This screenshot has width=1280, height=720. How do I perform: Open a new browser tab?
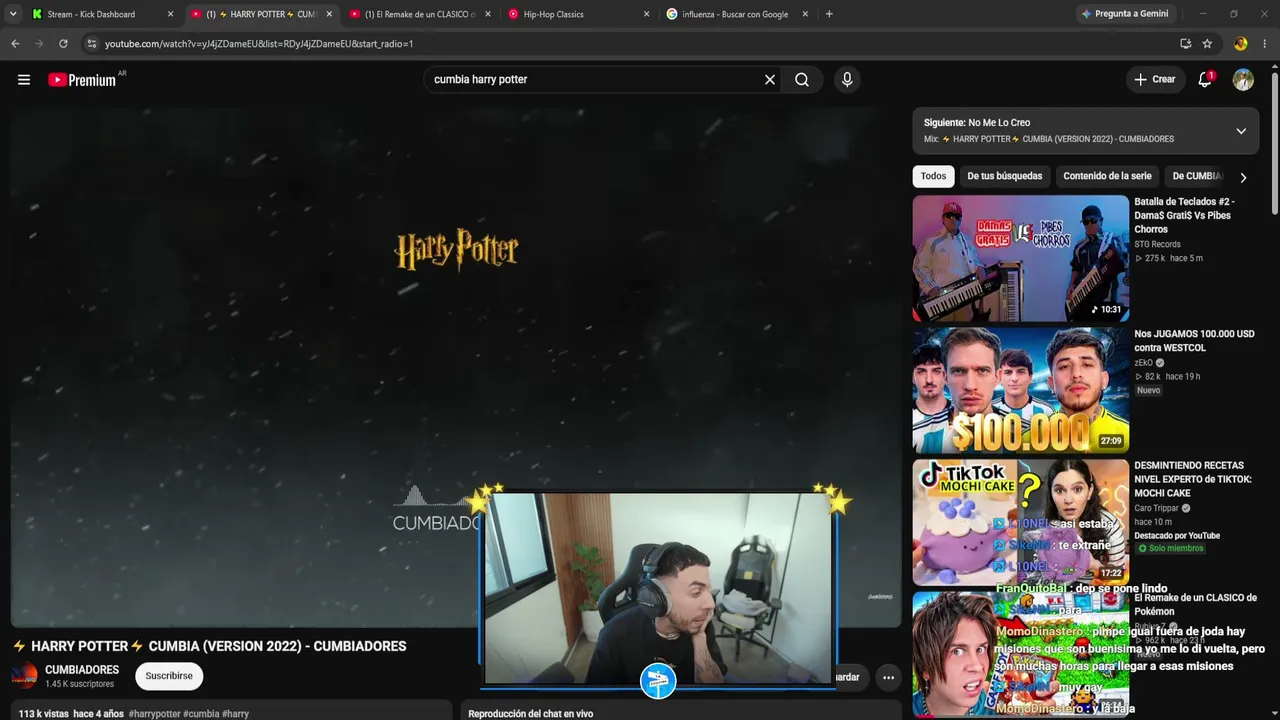829,14
